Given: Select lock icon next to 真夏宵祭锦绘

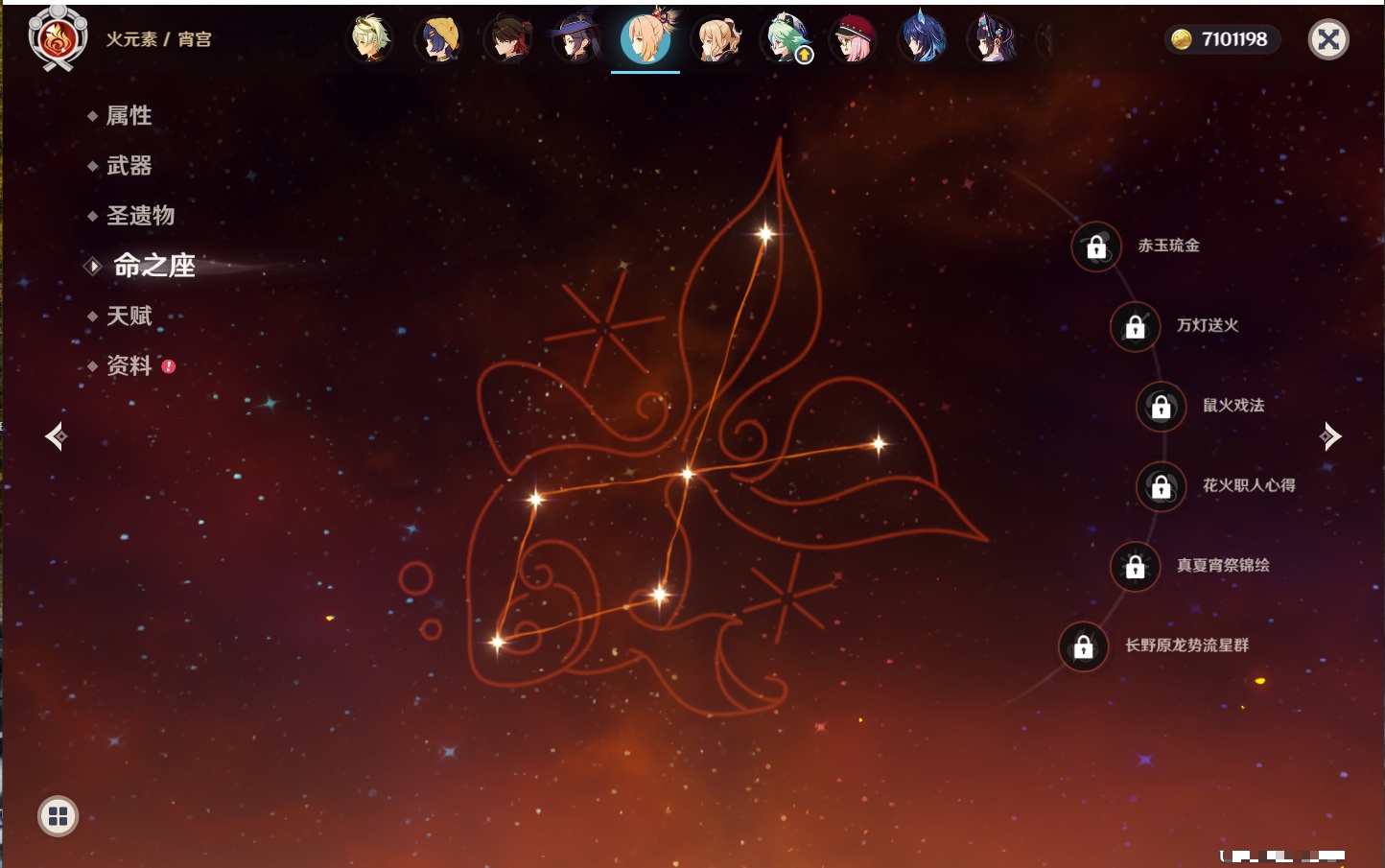Looking at the screenshot, I should pyautogui.click(x=1135, y=566).
